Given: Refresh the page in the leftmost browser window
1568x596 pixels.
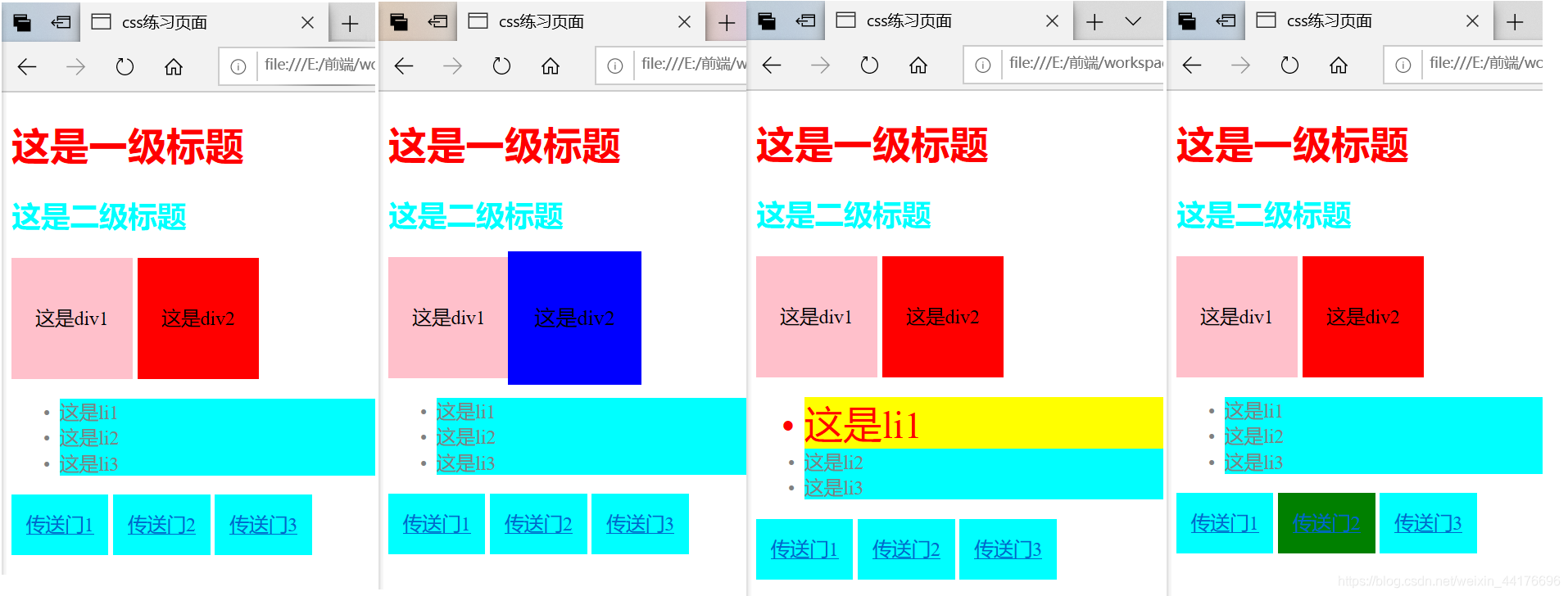Looking at the screenshot, I should [125, 67].
